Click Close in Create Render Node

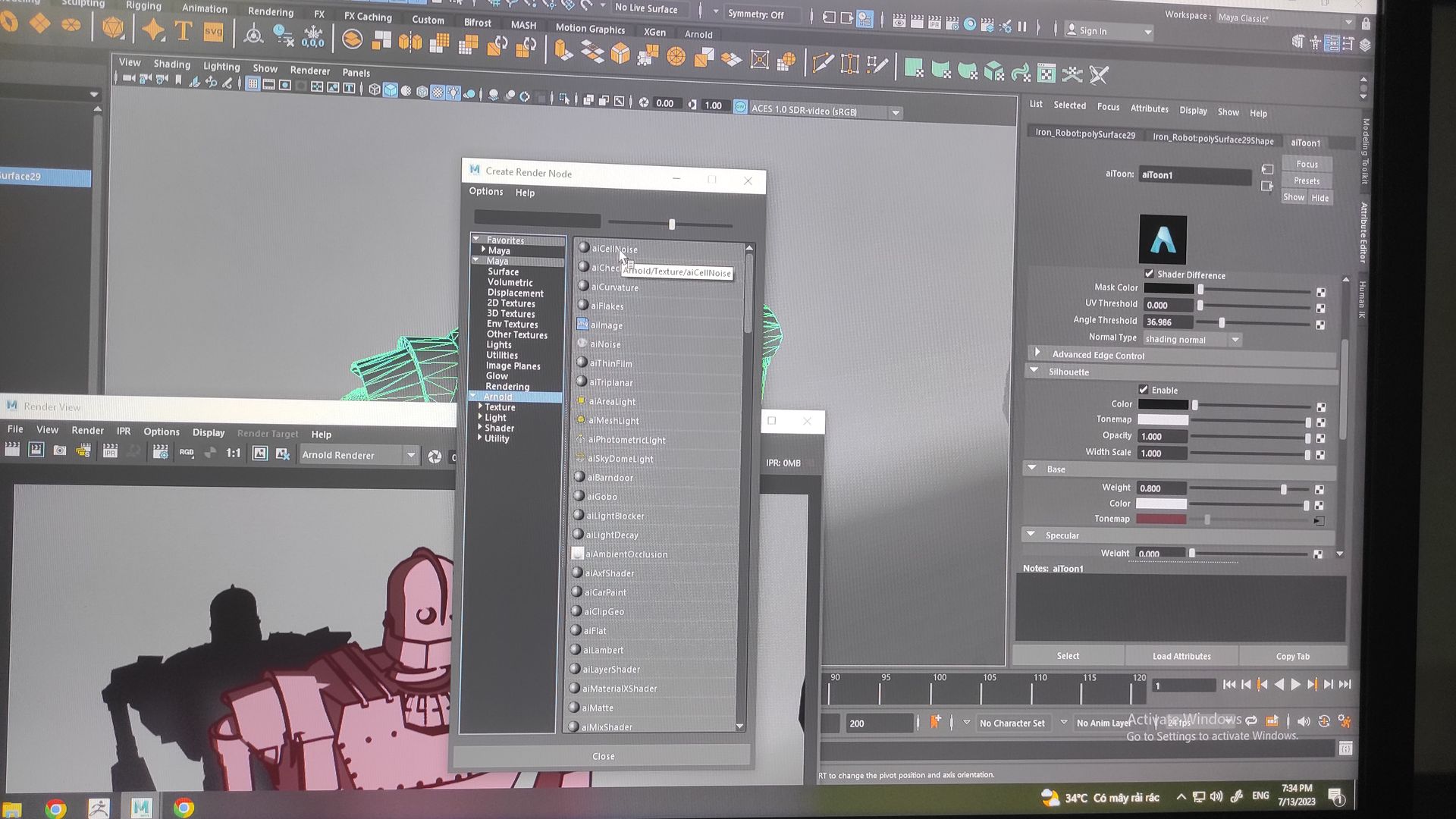[603, 756]
